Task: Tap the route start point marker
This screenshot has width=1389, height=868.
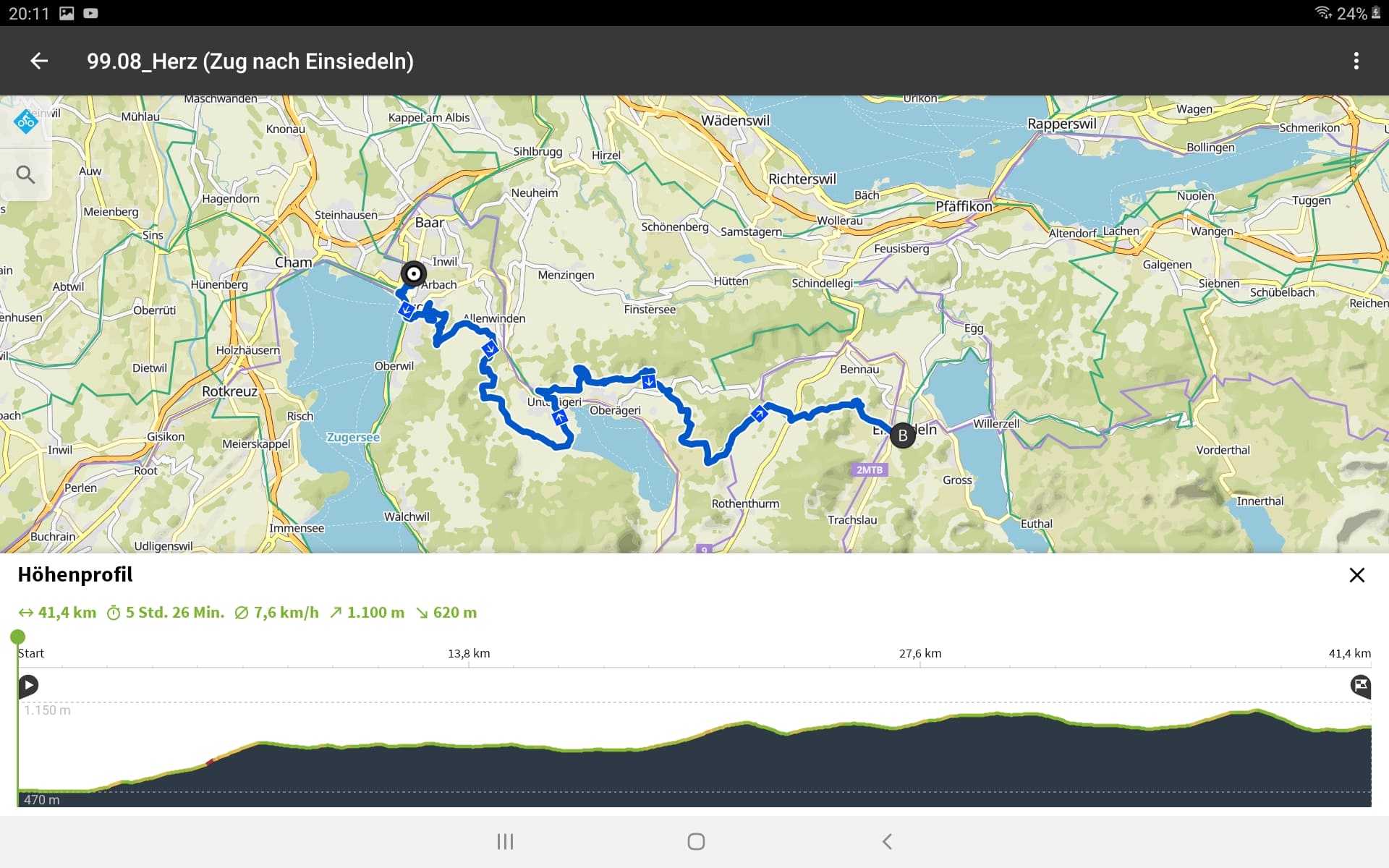Action: [x=414, y=274]
